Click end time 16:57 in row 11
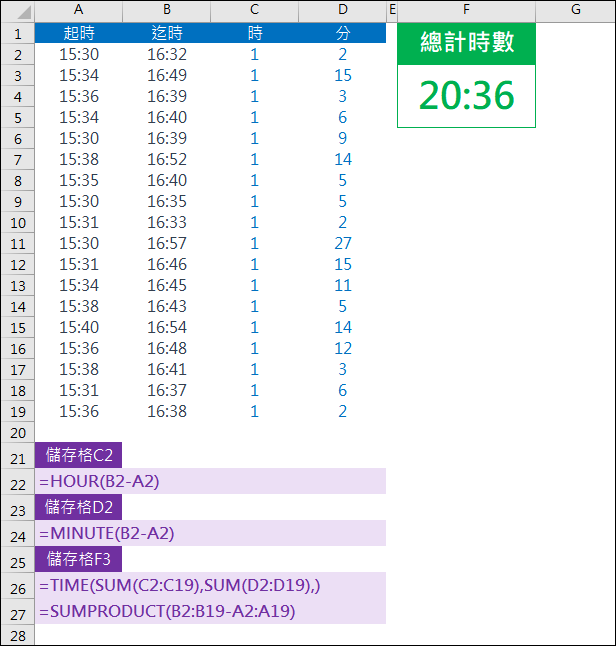Screen dimensions: 616x646 point(166,243)
